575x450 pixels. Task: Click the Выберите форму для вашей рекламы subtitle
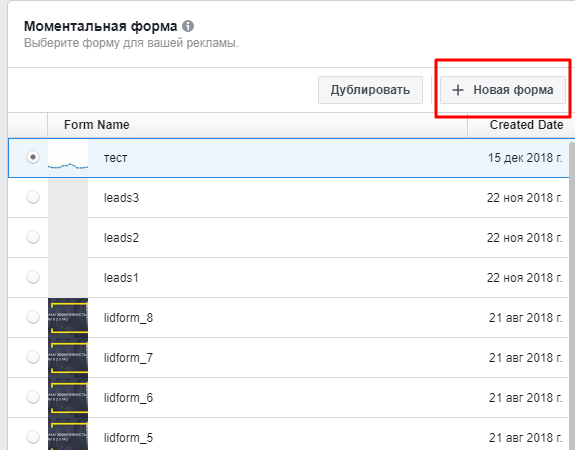coord(131,43)
